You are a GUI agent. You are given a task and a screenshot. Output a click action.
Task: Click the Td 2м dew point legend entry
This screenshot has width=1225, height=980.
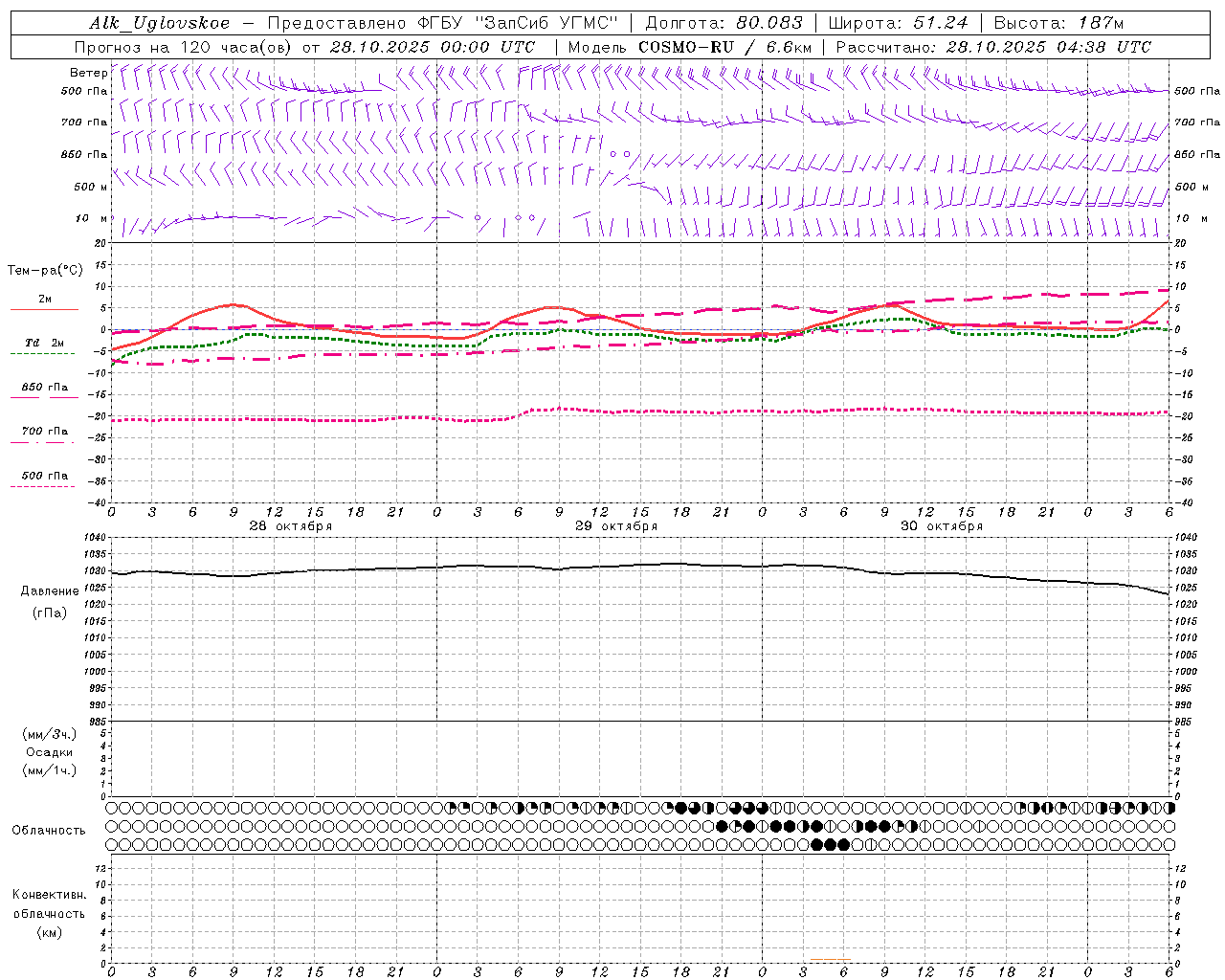pos(44,343)
